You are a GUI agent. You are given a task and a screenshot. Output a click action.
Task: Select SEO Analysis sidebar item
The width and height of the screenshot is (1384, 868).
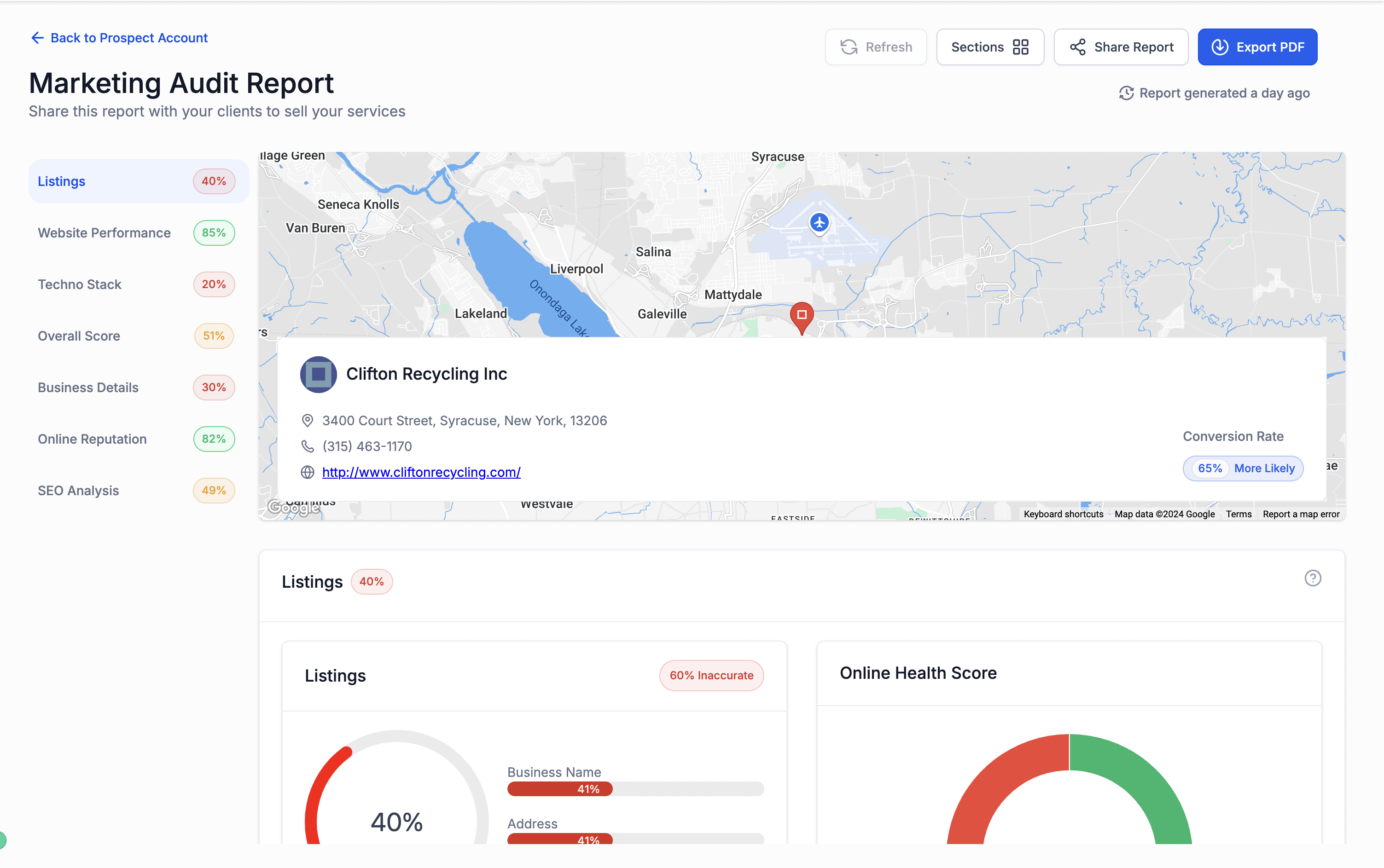[79, 491]
